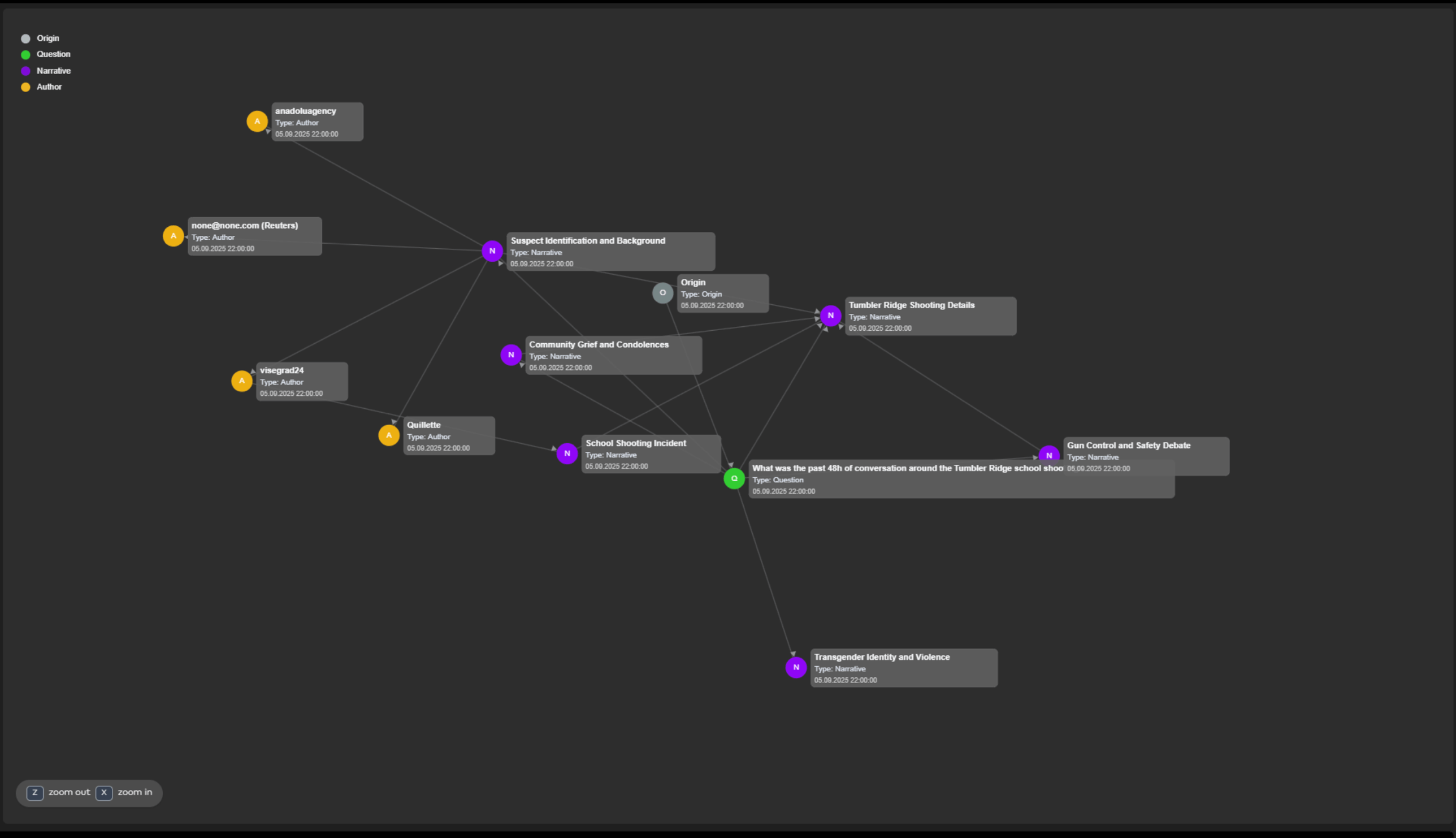The width and height of the screenshot is (1456, 838).
Task: Select the Suspect Identification narrative node circle
Action: click(492, 251)
